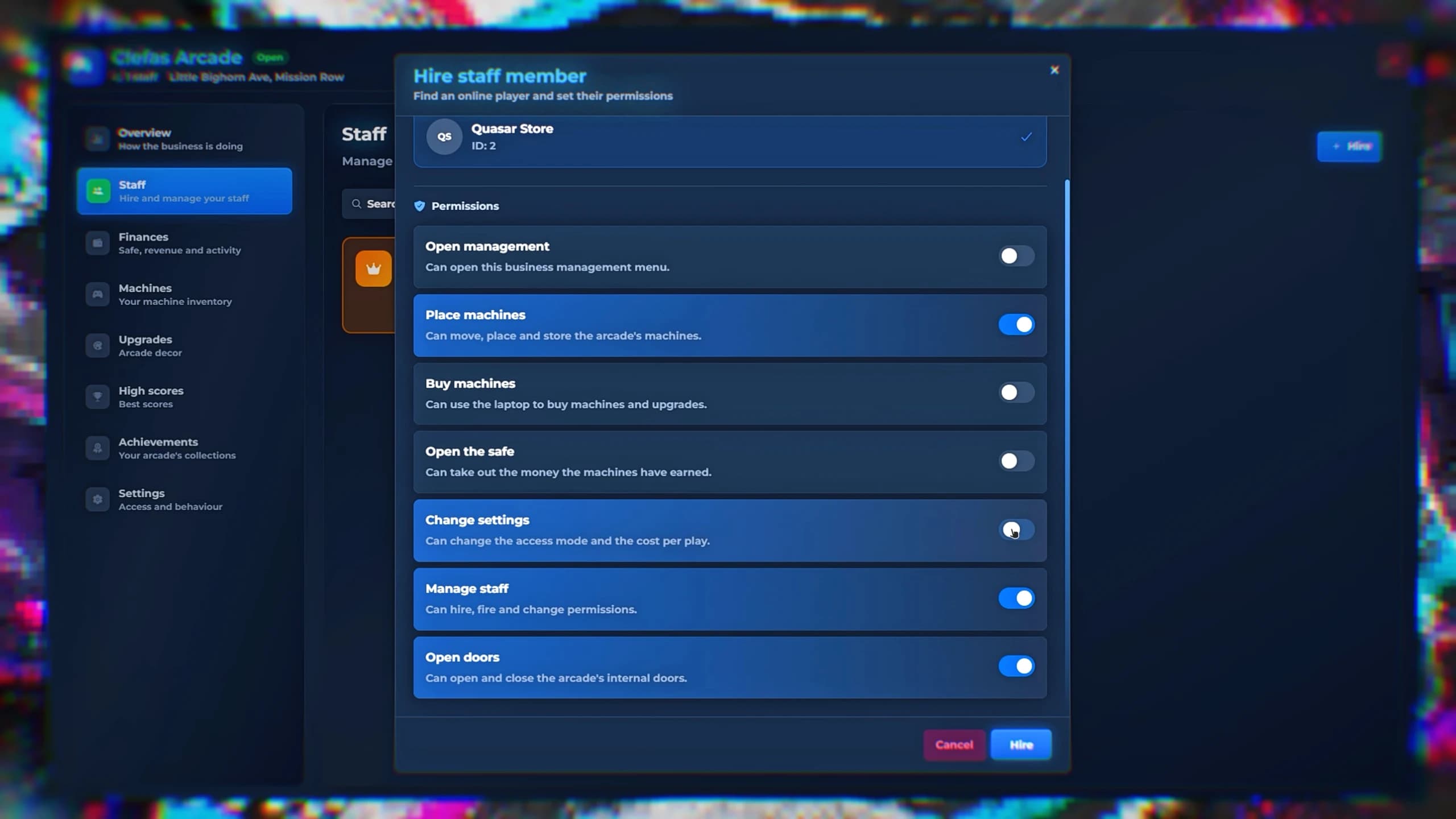
Task: Click the Overview sidebar icon
Action: click(x=97, y=139)
